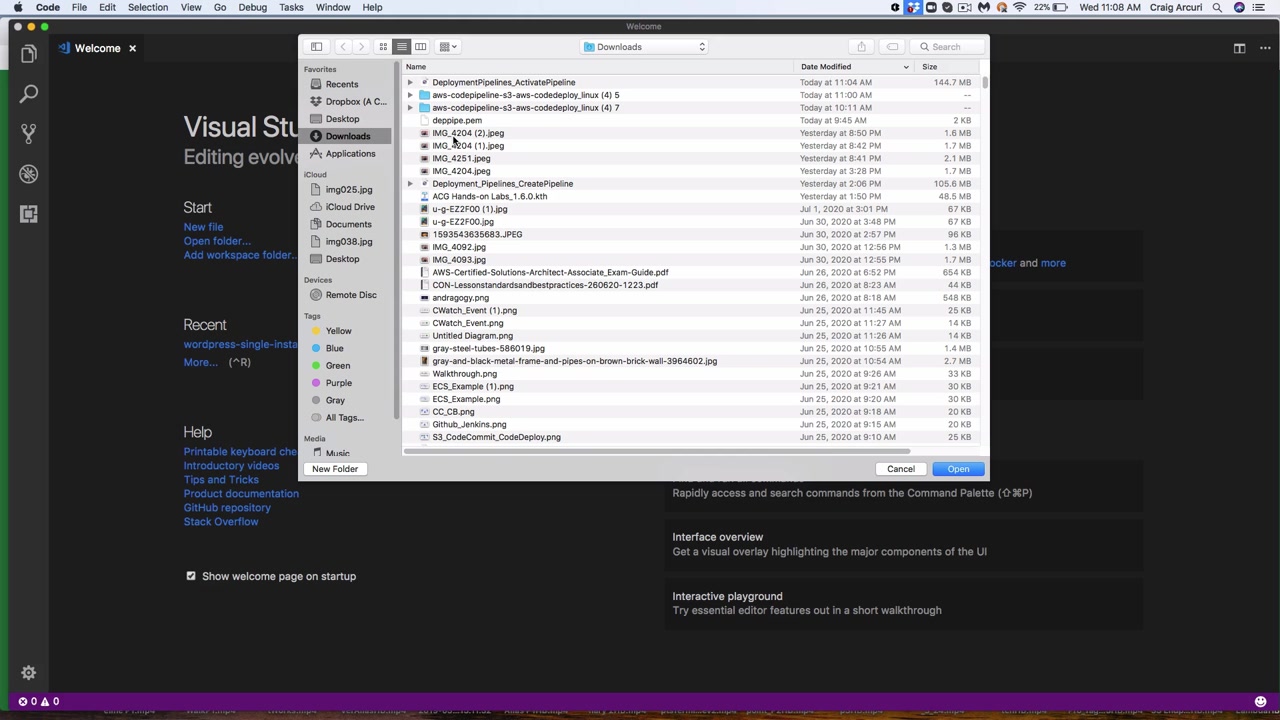Click the Share button in the file dialog

[861, 47]
